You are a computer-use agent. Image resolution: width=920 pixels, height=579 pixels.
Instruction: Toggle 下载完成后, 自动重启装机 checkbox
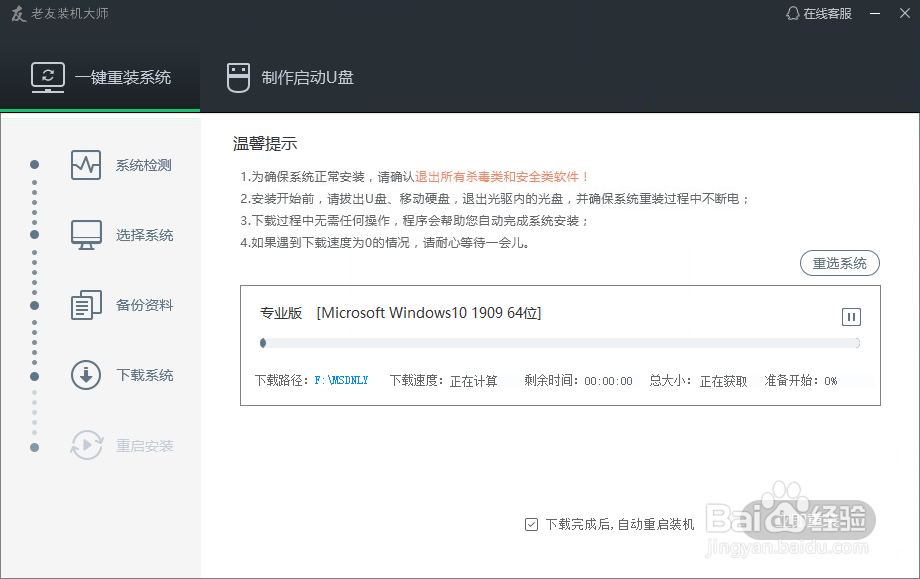point(531,524)
